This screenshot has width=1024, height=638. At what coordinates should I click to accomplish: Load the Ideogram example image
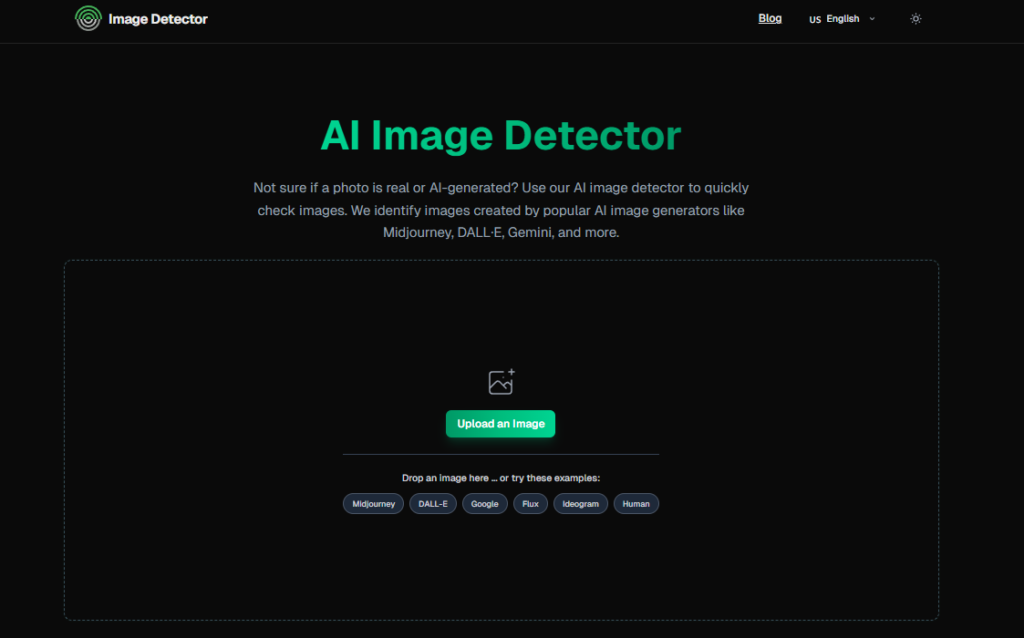[x=580, y=504]
